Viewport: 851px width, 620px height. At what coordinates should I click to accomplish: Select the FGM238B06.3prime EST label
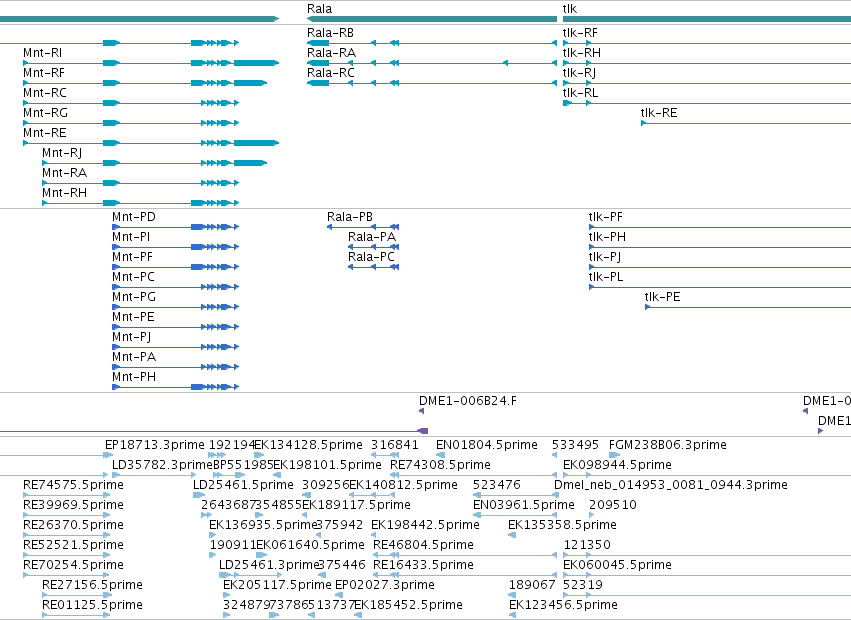click(668, 446)
